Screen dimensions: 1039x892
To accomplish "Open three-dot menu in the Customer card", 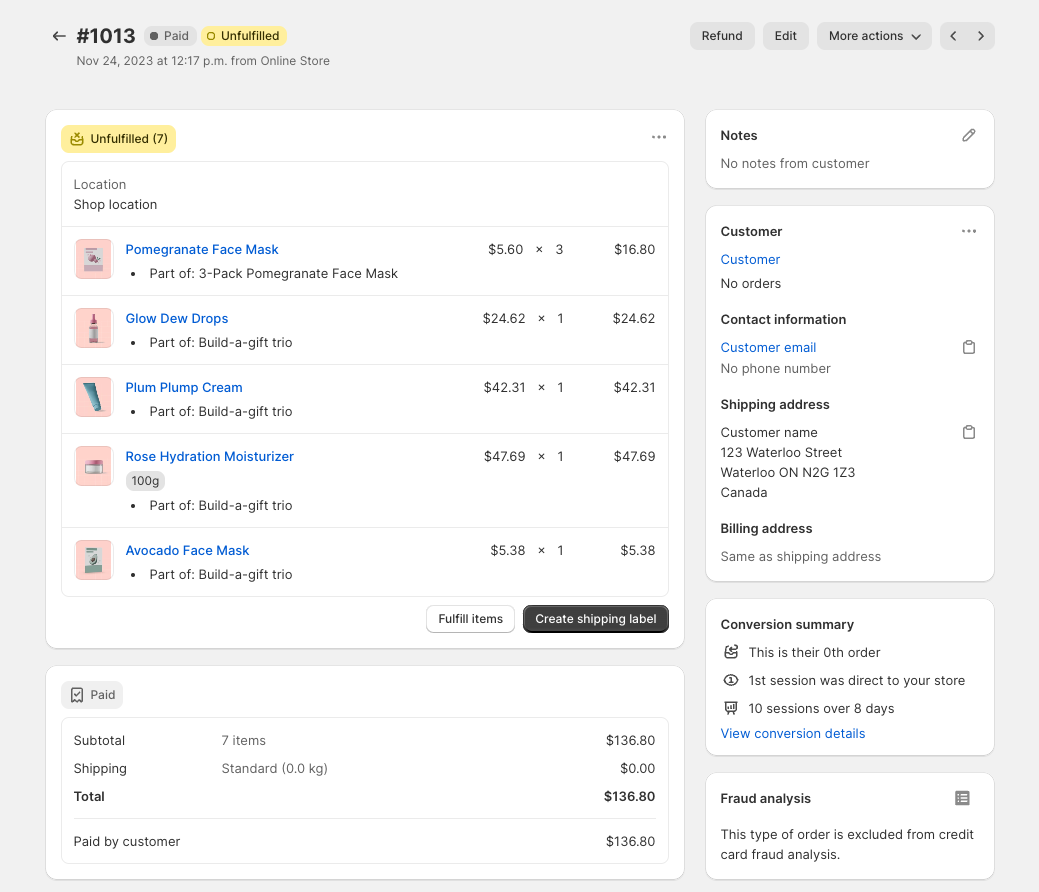I will [968, 231].
